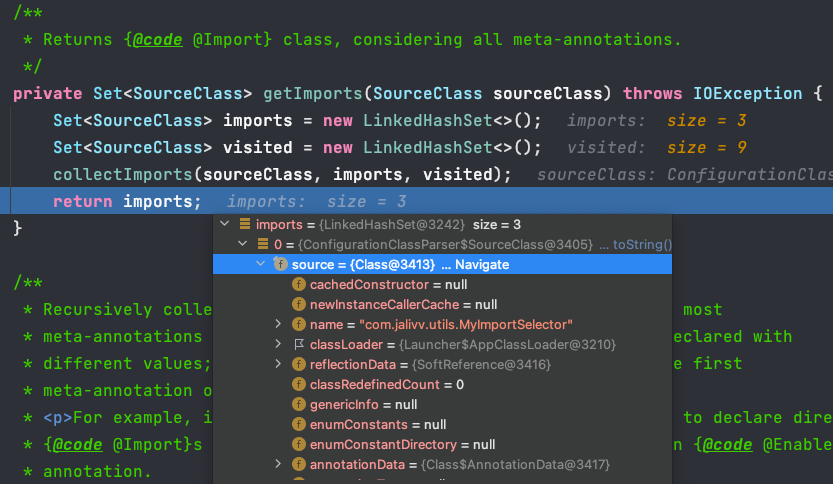833x484 pixels.
Task: Click the 'visited: size = 9' inline hint
Action: click(657, 147)
